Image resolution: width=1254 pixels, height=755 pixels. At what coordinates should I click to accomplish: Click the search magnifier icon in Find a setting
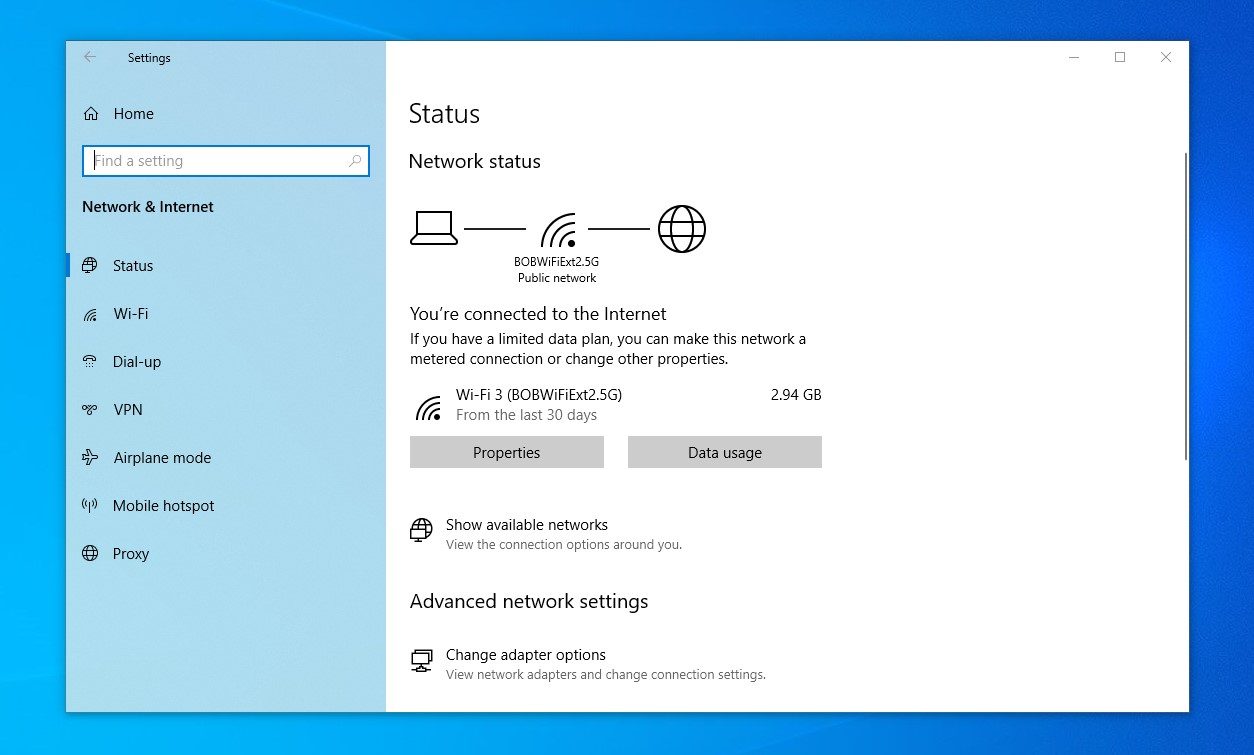tap(355, 161)
